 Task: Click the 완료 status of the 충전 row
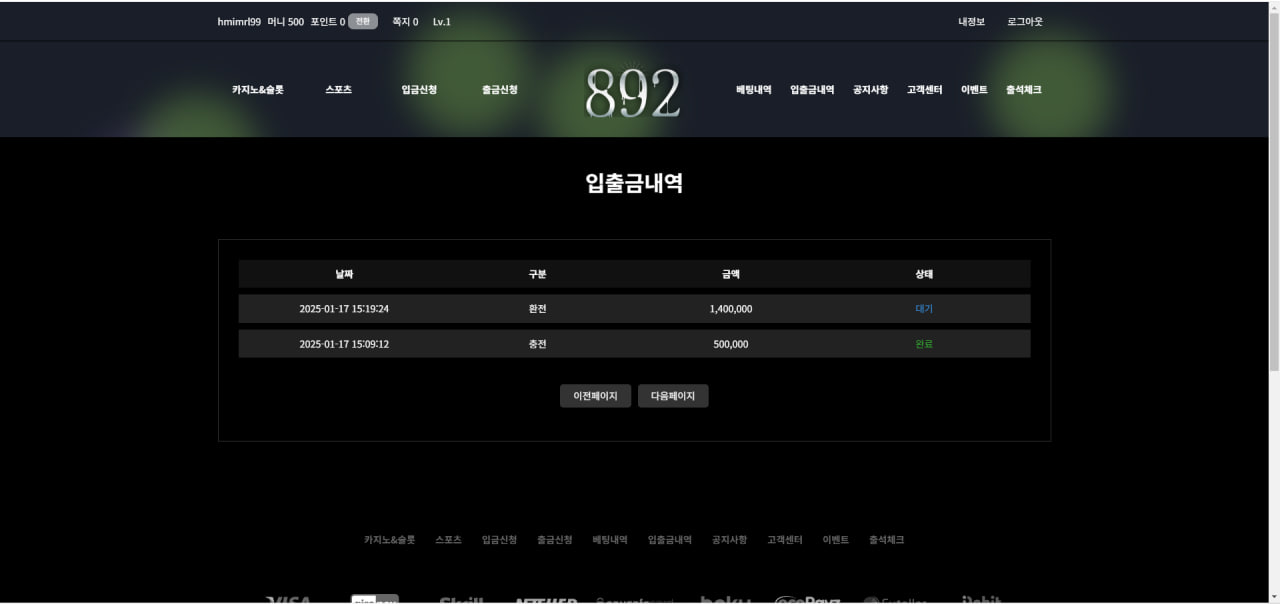(923, 344)
